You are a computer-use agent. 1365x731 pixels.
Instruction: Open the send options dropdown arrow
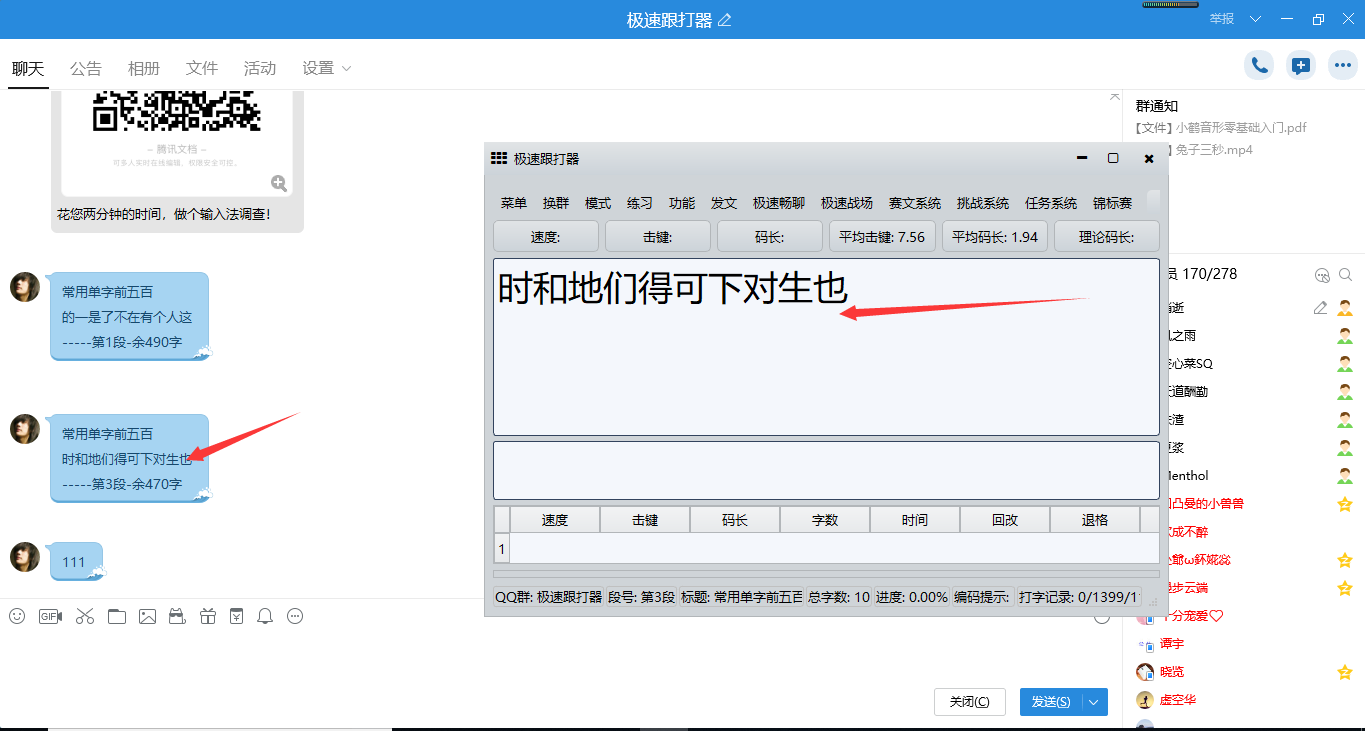tap(1094, 702)
